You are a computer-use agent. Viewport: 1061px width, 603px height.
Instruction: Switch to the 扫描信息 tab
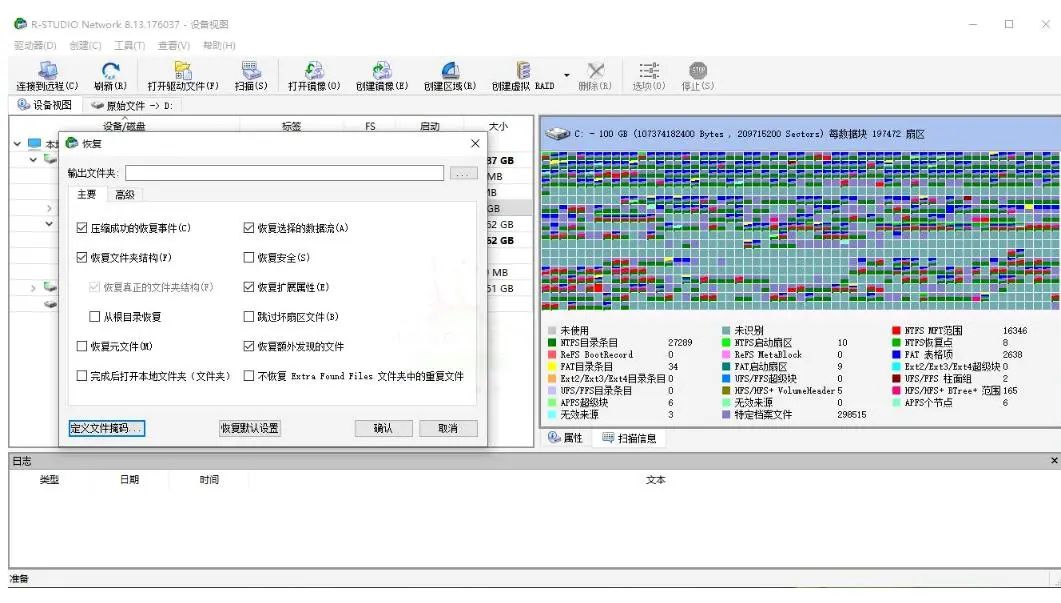point(629,438)
